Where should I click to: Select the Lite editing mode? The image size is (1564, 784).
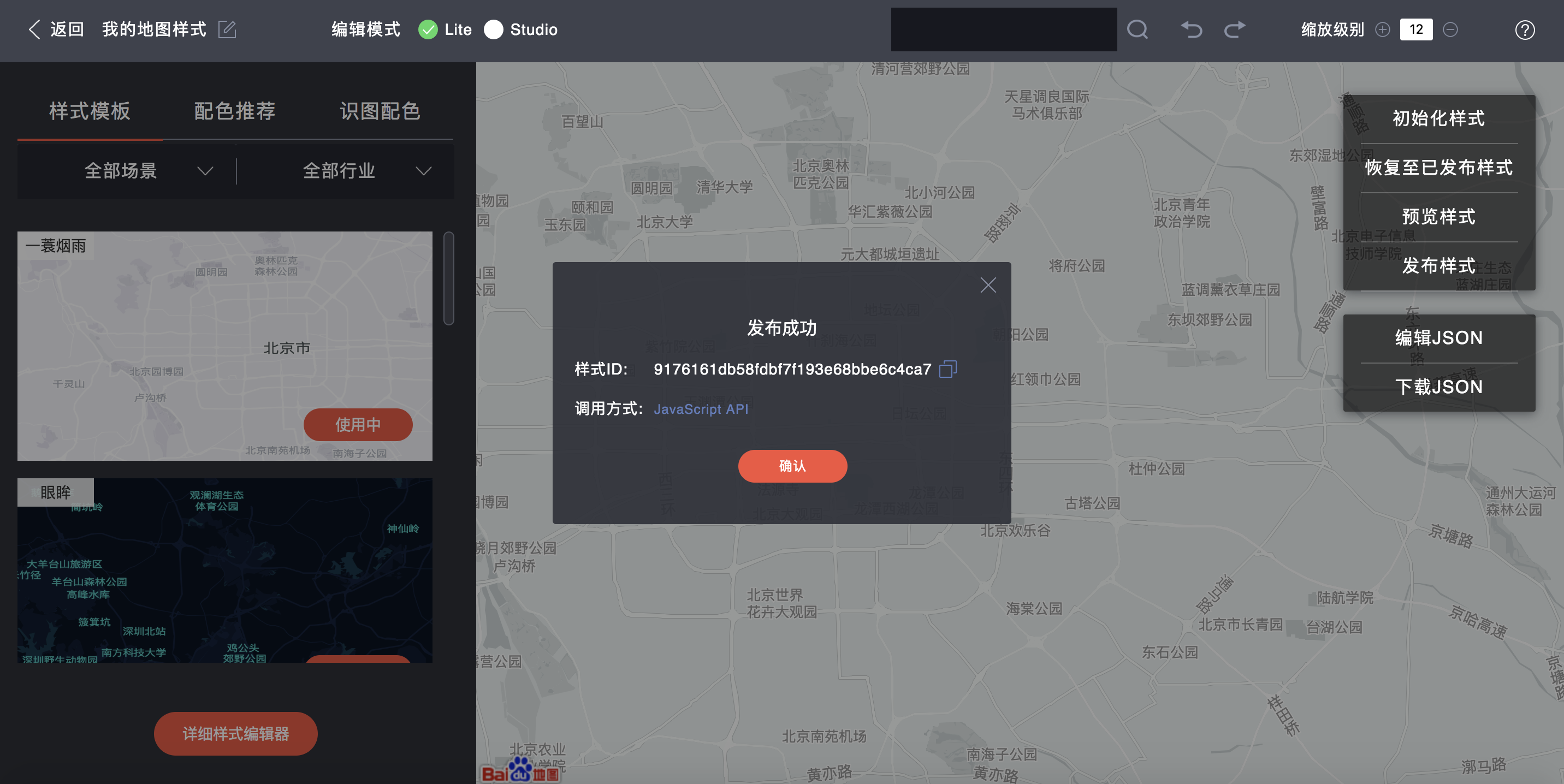pos(428,29)
